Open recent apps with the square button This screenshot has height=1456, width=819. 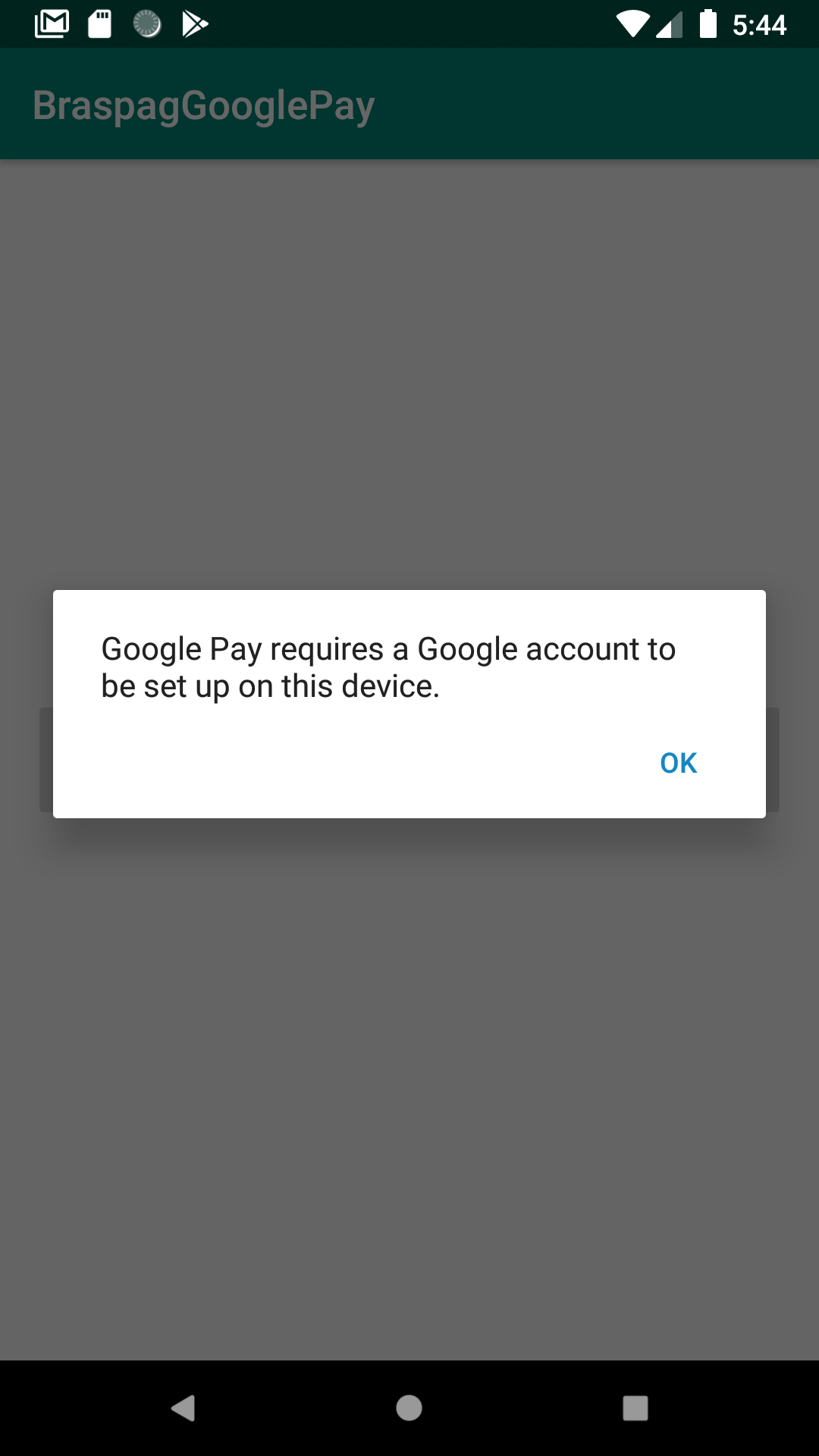pyautogui.click(x=635, y=1408)
